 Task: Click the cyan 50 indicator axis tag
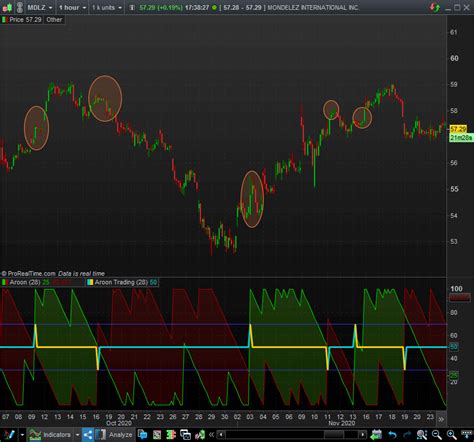tap(454, 347)
